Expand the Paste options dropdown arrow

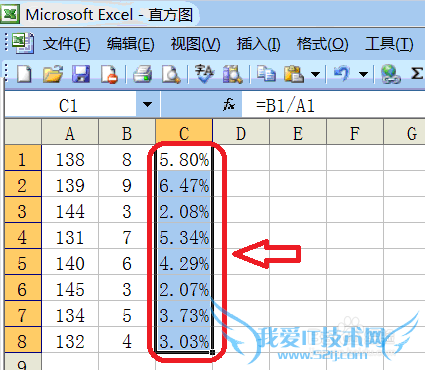click(x=315, y=74)
